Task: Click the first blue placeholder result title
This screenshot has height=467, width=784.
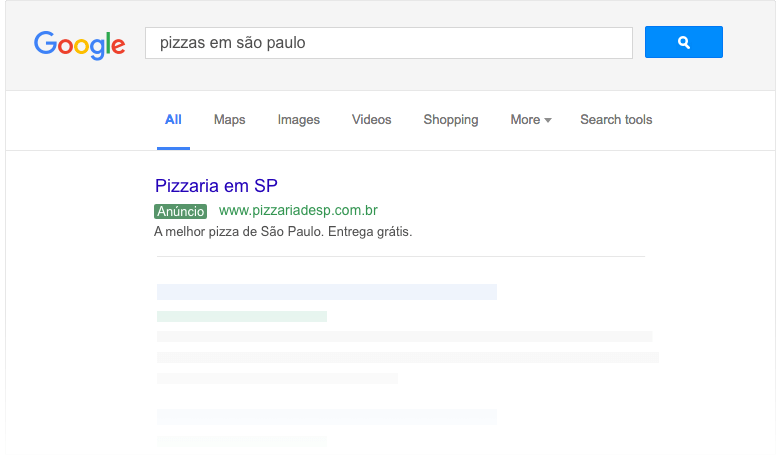Action: point(326,292)
